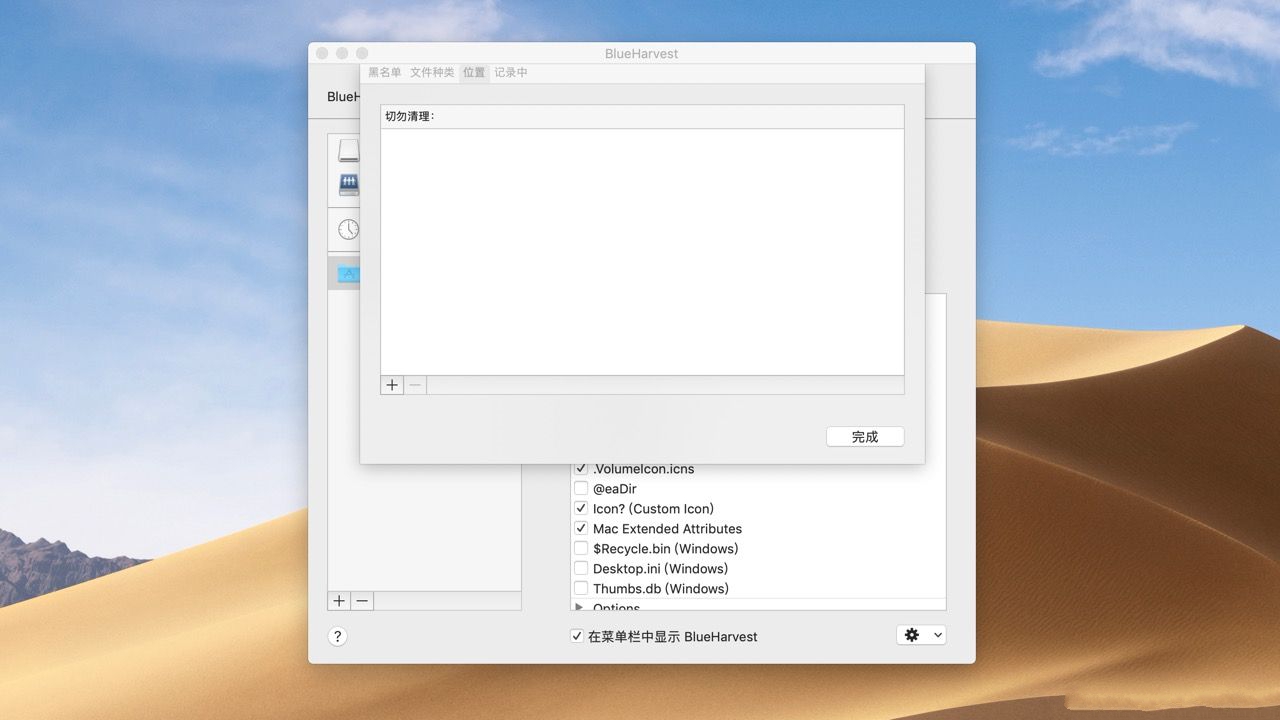Screen dimensions: 1280x720
Task: Click the 完成 button
Action: point(865,437)
